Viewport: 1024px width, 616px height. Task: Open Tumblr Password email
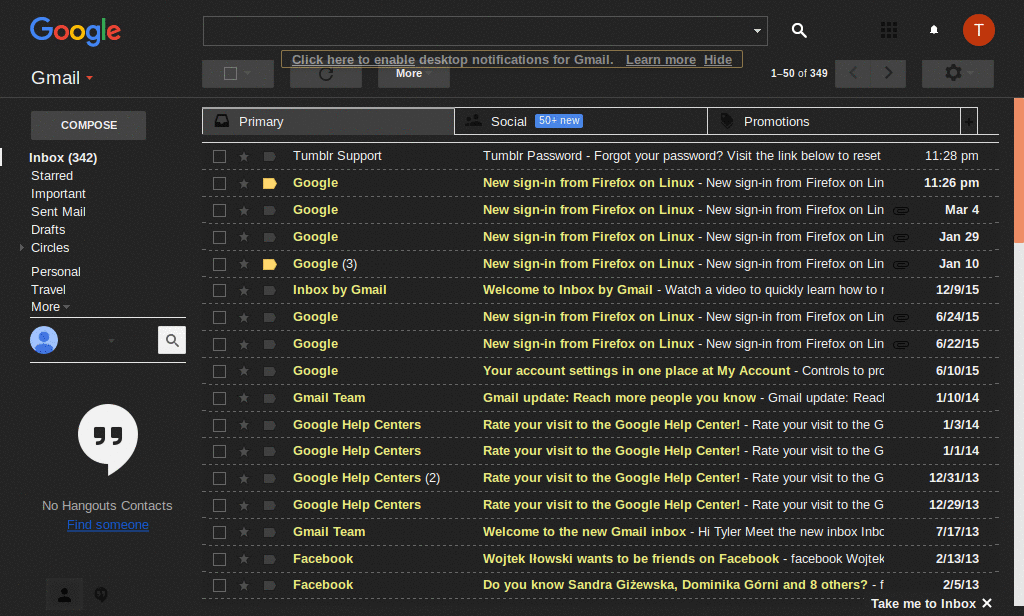point(600,156)
